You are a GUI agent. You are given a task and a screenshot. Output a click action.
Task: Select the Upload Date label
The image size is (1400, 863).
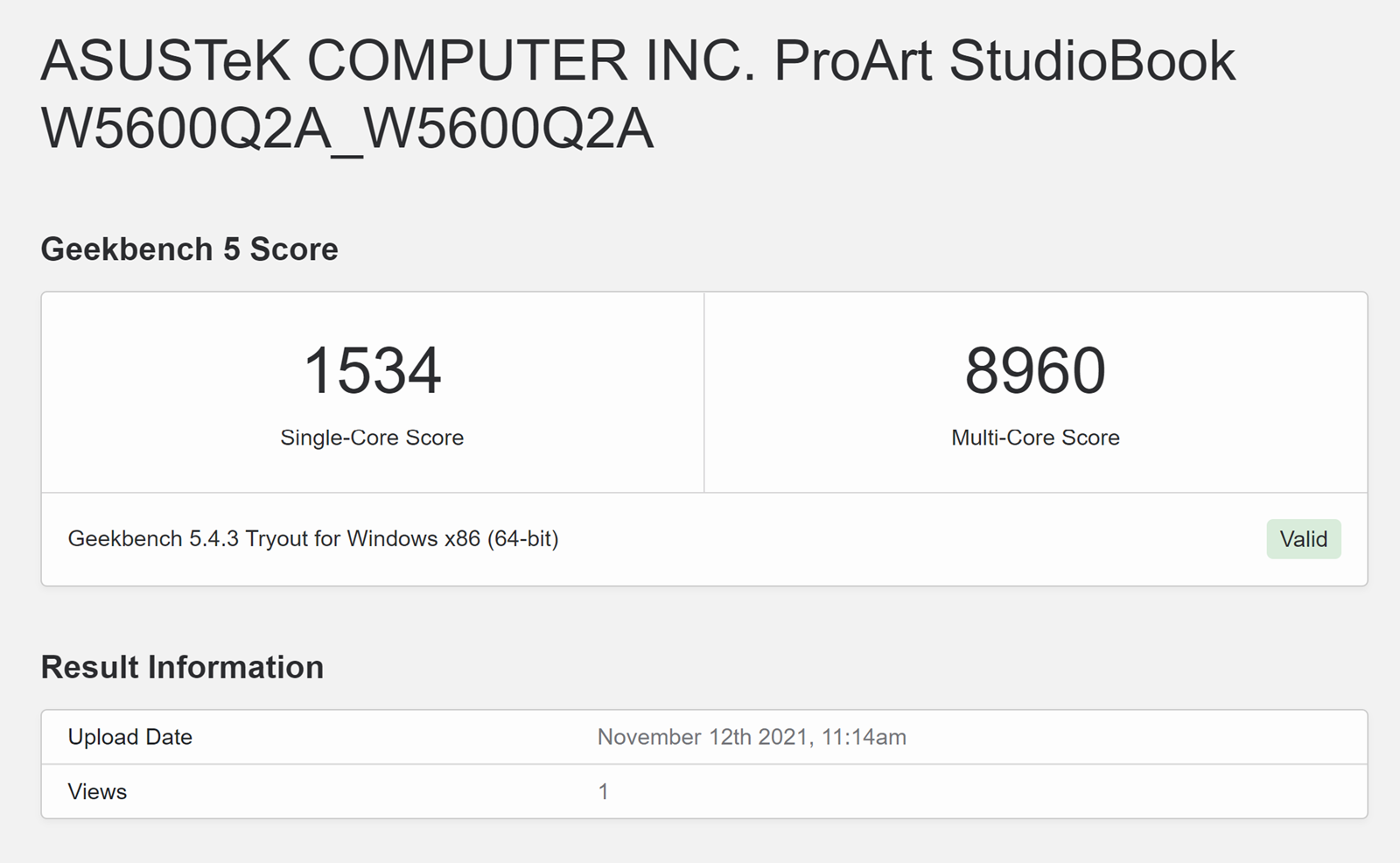[x=129, y=737]
